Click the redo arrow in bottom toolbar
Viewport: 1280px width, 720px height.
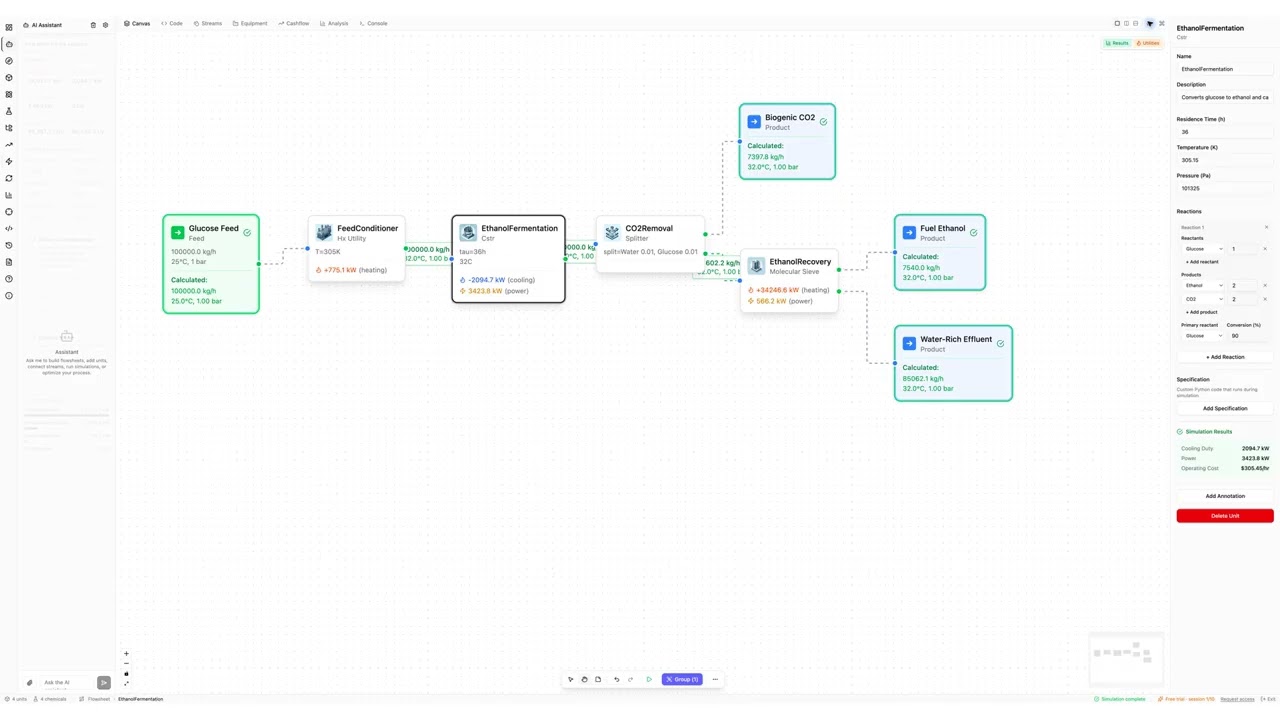630,679
